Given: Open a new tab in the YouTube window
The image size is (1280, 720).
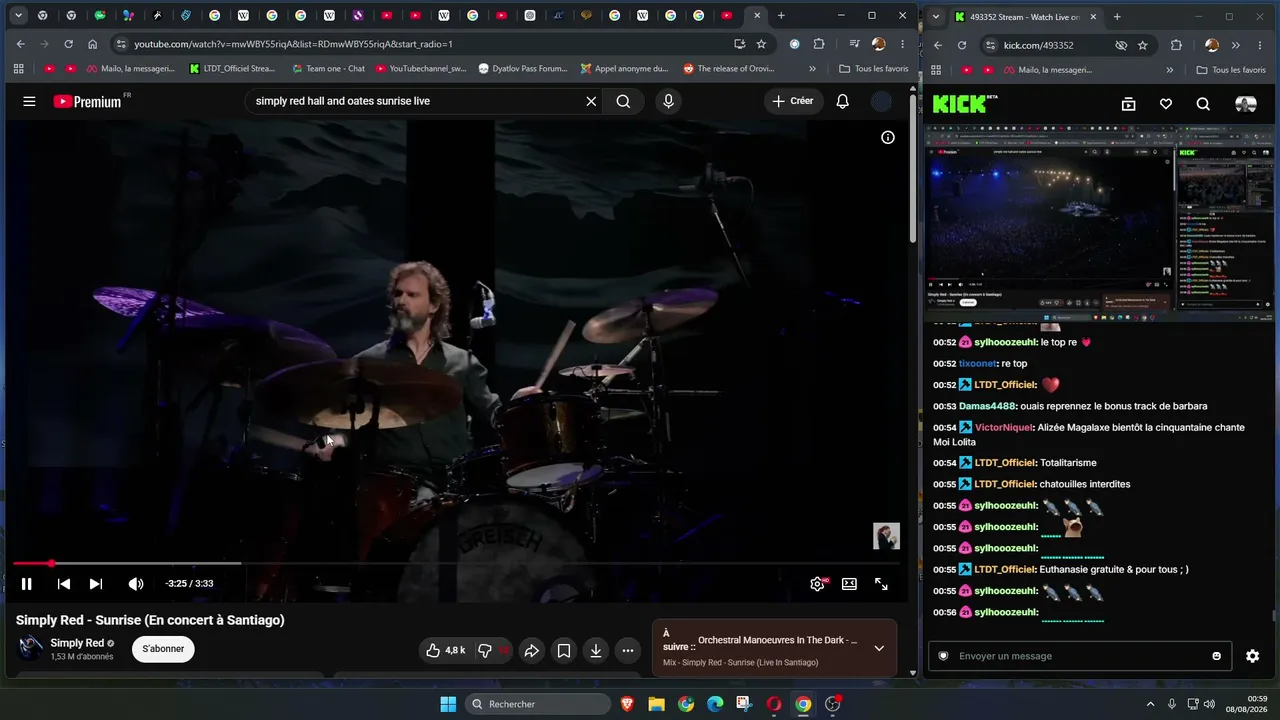Looking at the screenshot, I should coord(781,16).
